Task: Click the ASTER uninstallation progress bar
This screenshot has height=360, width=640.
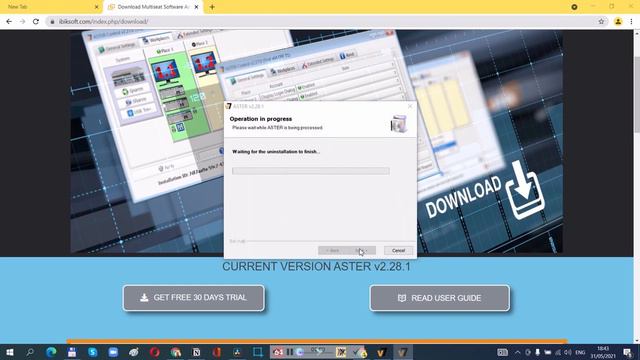Action: pyautogui.click(x=311, y=171)
